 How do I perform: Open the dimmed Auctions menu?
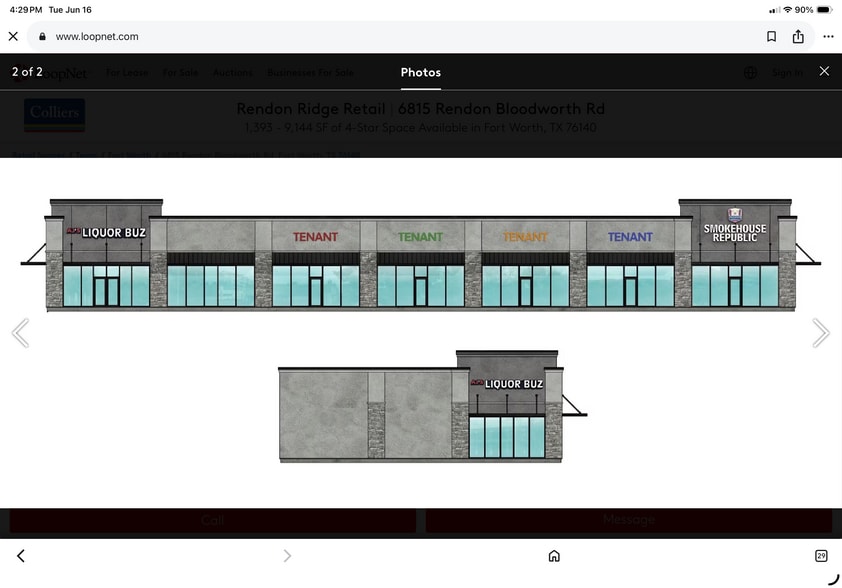[233, 72]
